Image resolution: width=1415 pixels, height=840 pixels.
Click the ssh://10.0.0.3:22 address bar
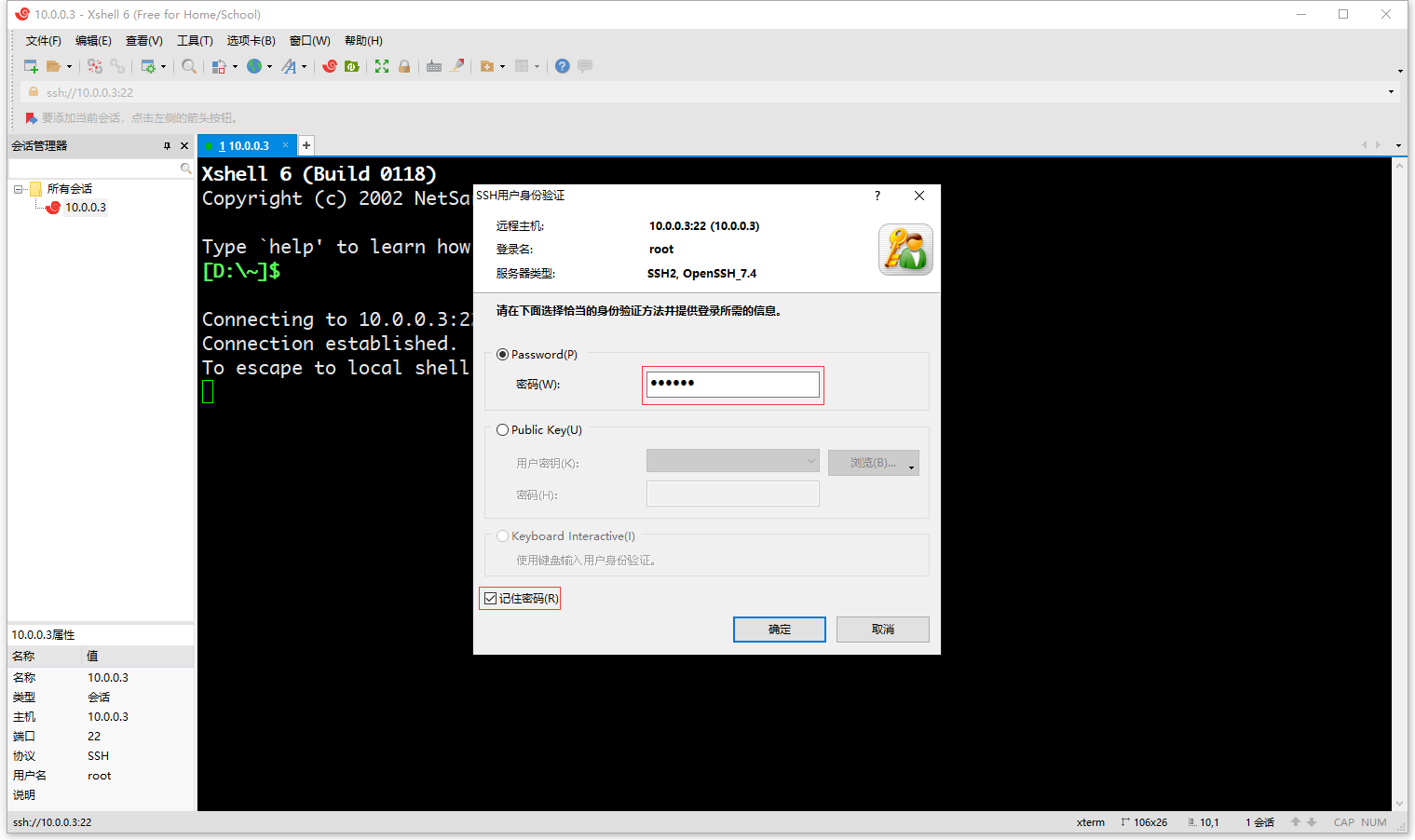coord(710,92)
